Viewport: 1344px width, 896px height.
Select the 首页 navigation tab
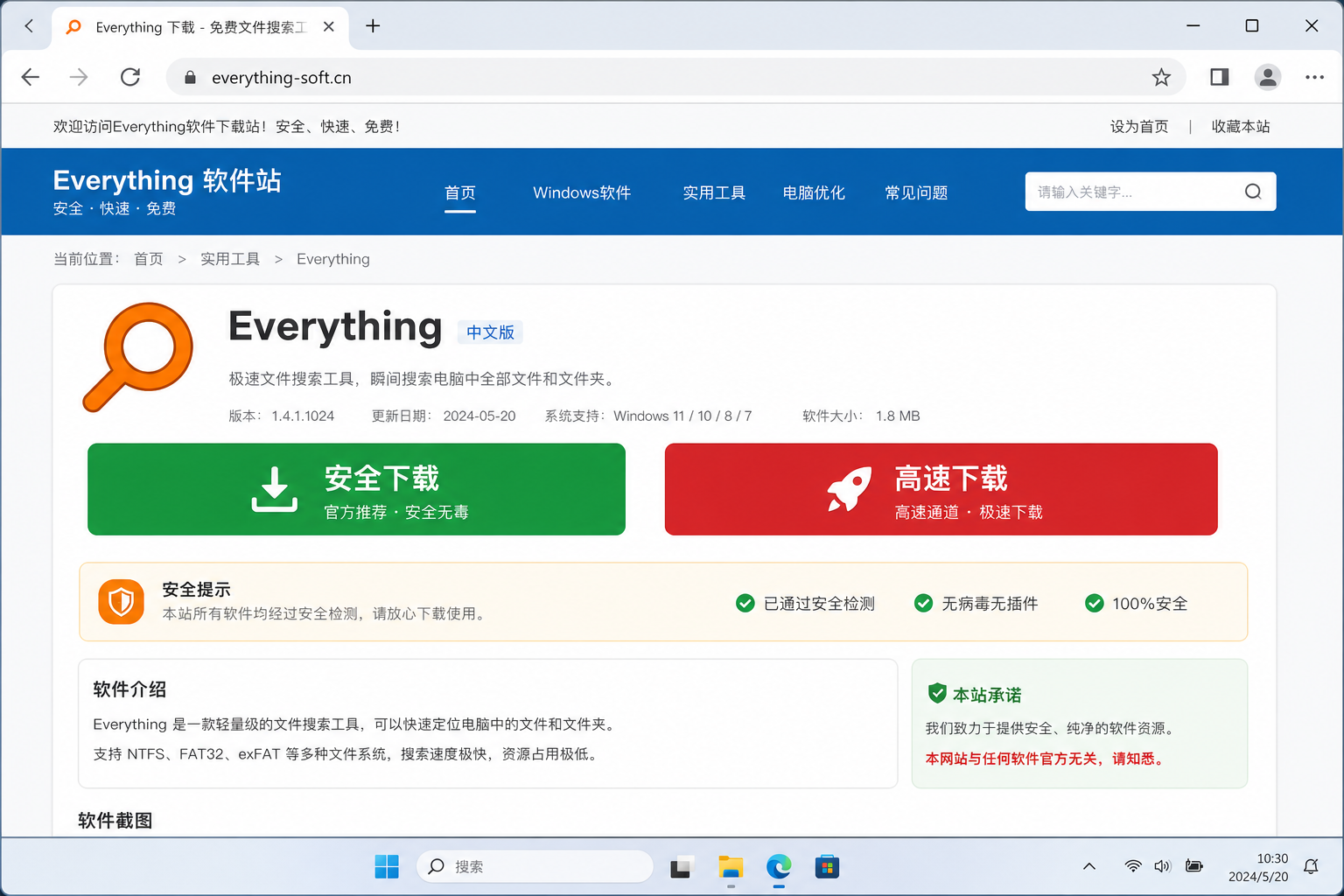(460, 192)
